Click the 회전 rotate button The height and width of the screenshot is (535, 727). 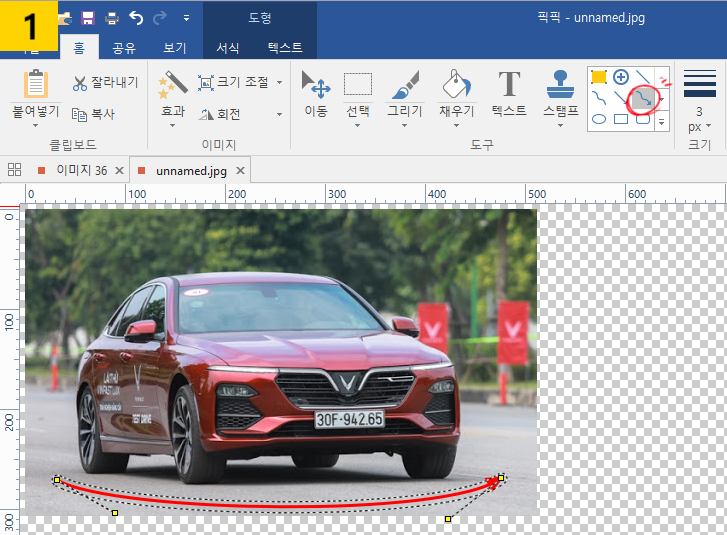click(219, 114)
